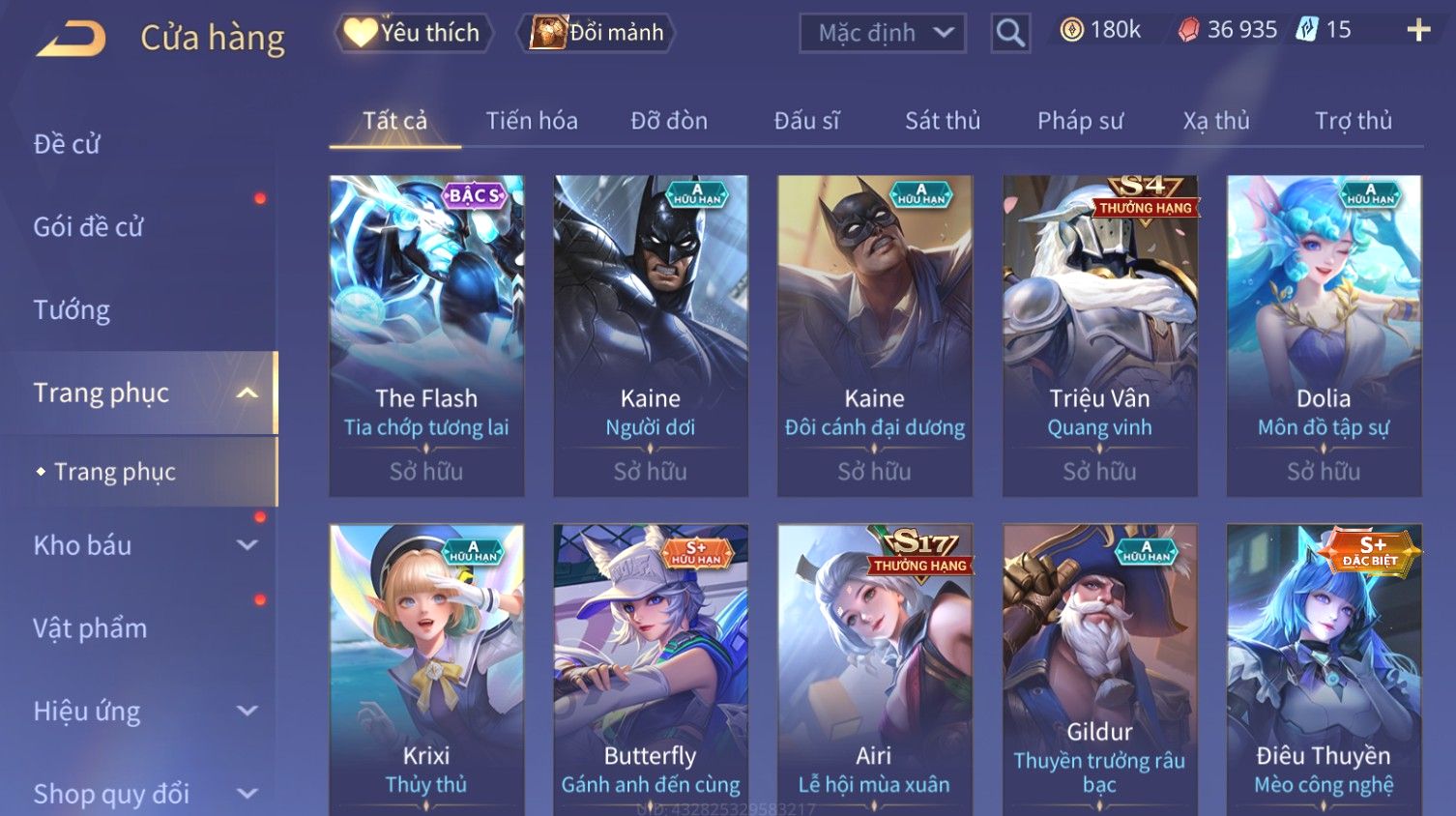Expand the Kho báu sidebar section
The image size is (1456, 816).
248,545
